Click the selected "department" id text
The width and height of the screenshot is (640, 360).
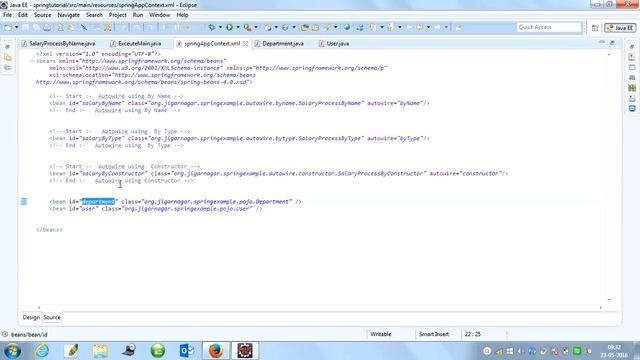[x=98, y=202]
